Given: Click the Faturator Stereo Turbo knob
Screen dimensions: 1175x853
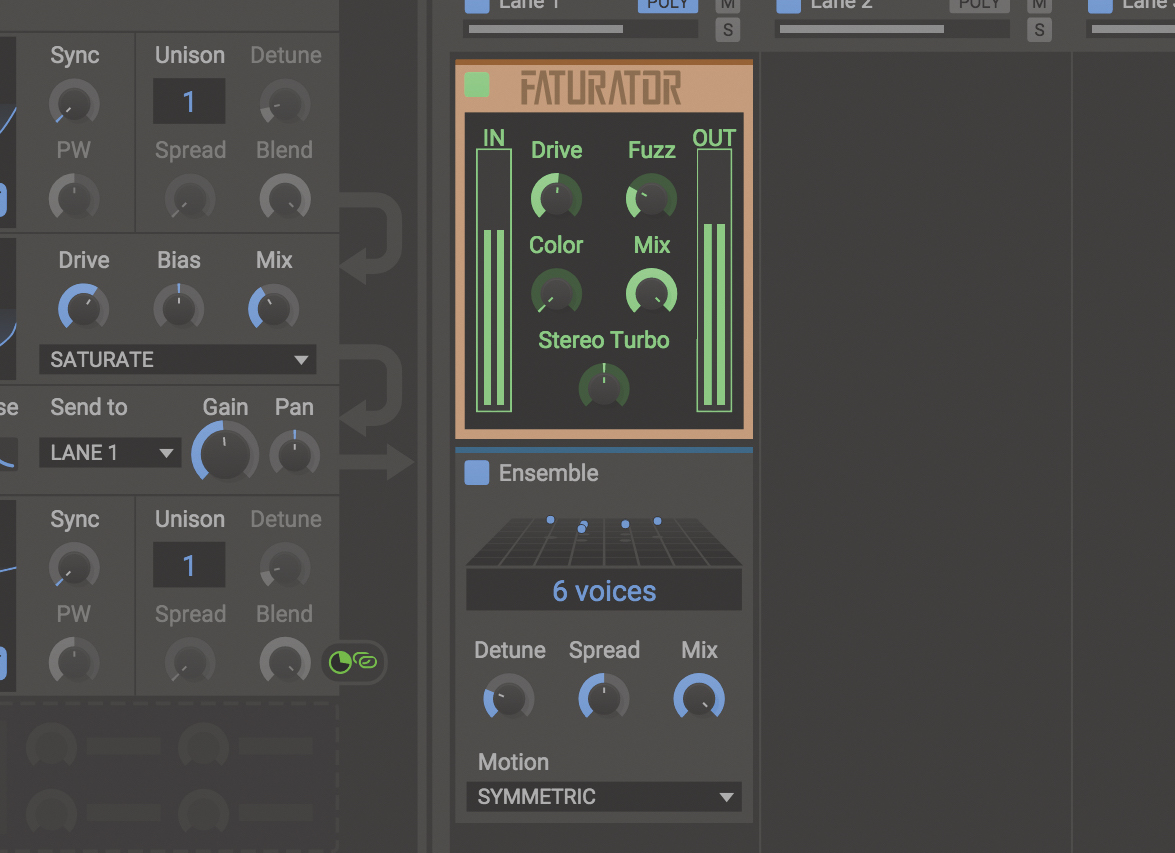Looking at the screenshot, I should coord(604,388).
